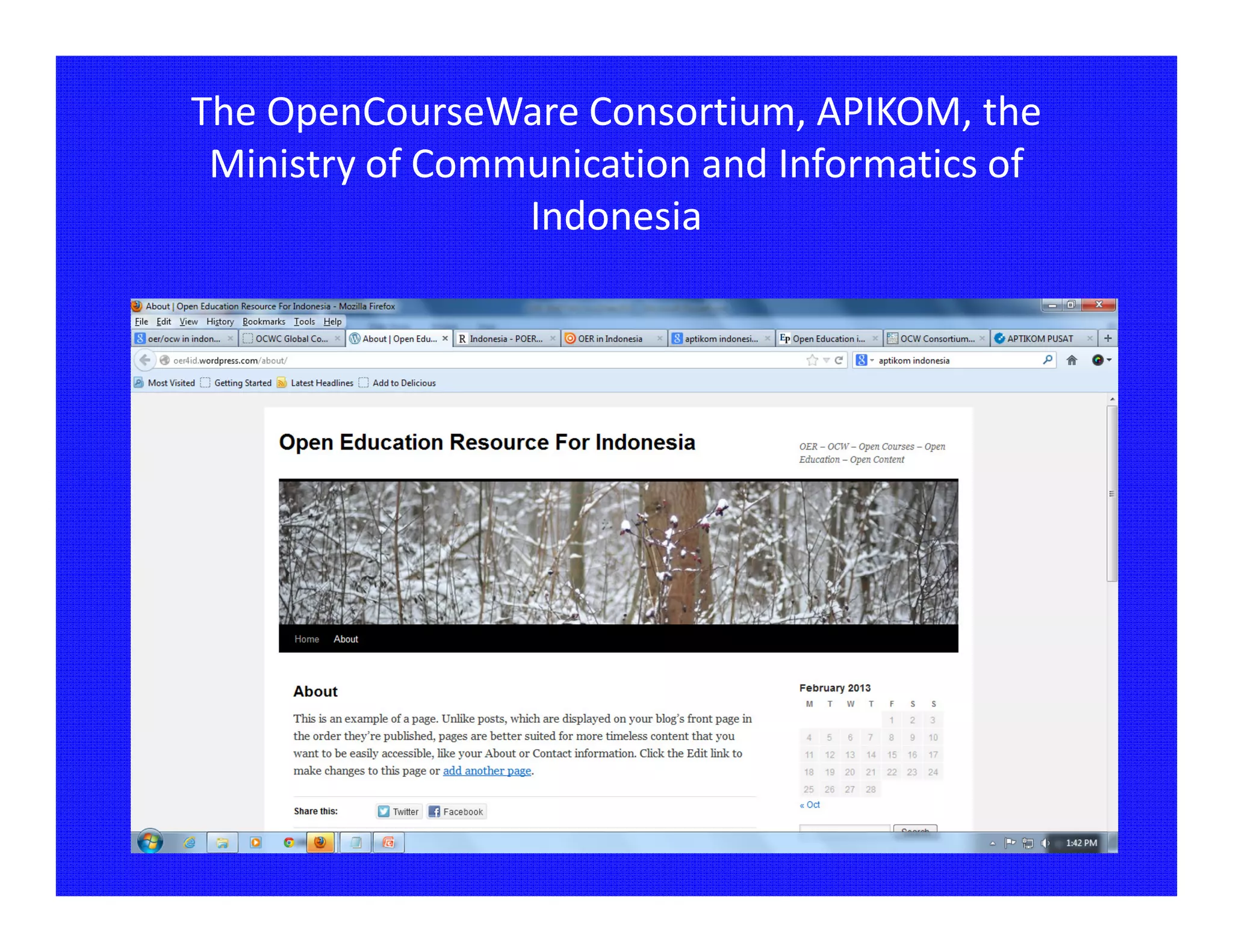Open the History menu
Viewport: 1233px width, 952px height.
[220, 322]
